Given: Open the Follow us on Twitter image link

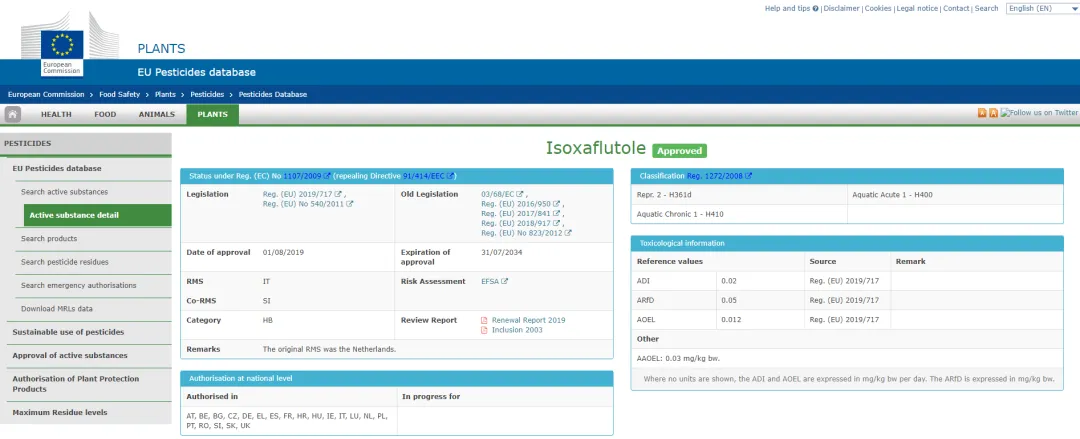Looking at the screenshot, I should (x=1039, y=113).
